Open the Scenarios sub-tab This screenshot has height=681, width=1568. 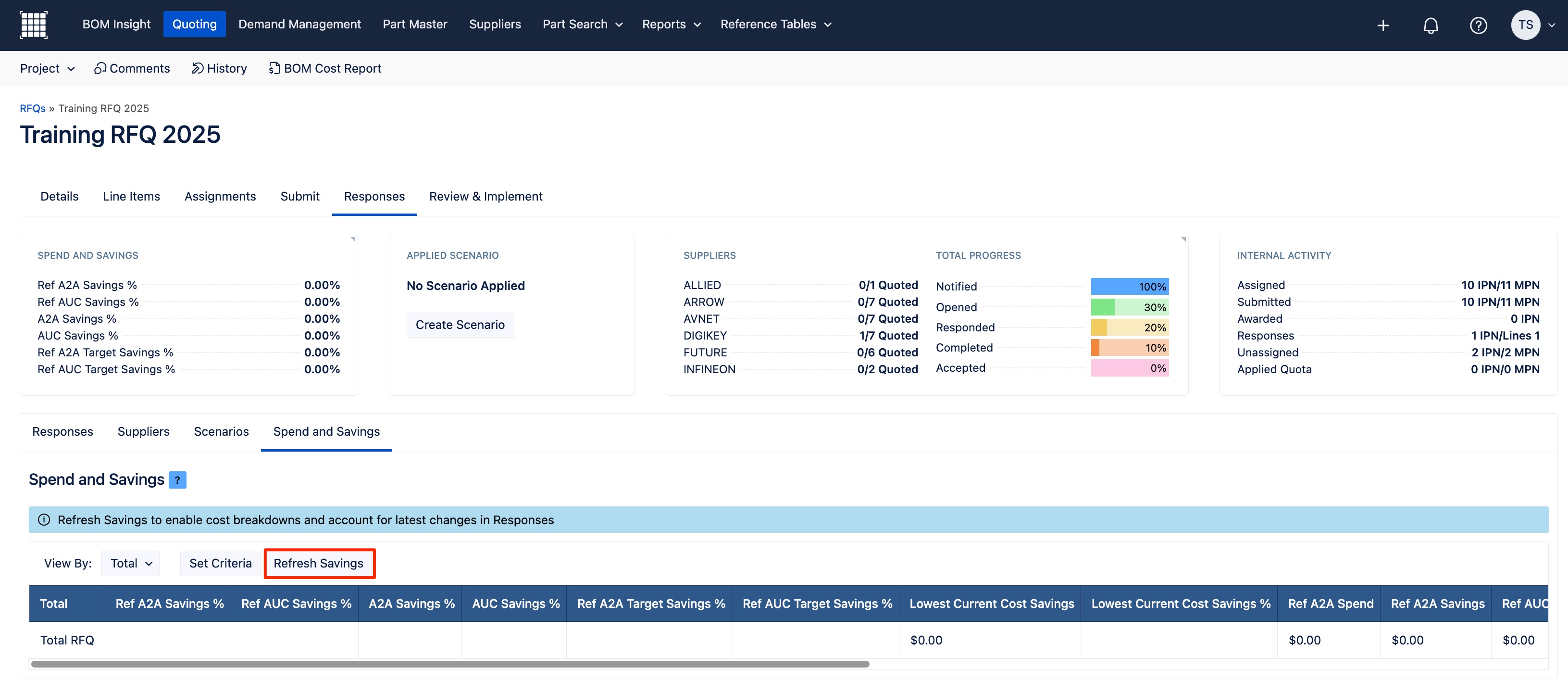[221, 431]
